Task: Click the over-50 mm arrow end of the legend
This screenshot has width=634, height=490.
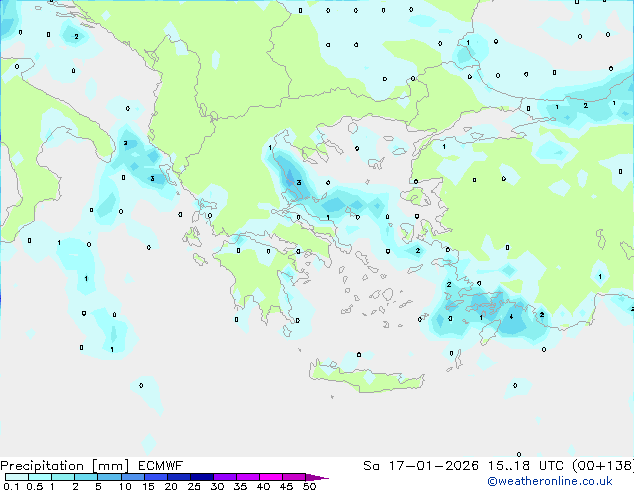Action: (x=317, y=477)
